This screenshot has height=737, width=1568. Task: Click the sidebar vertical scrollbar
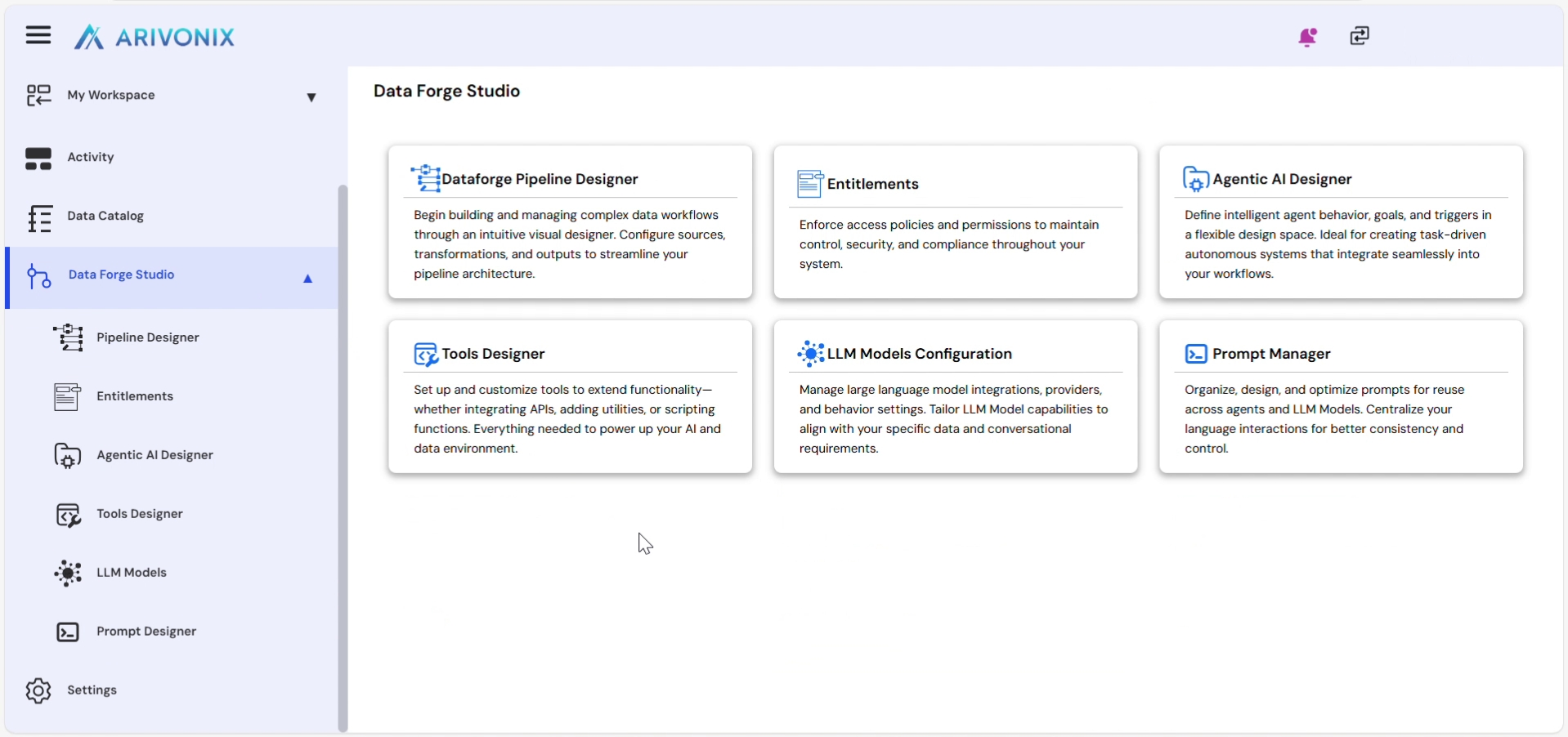(x=343, y=458)
